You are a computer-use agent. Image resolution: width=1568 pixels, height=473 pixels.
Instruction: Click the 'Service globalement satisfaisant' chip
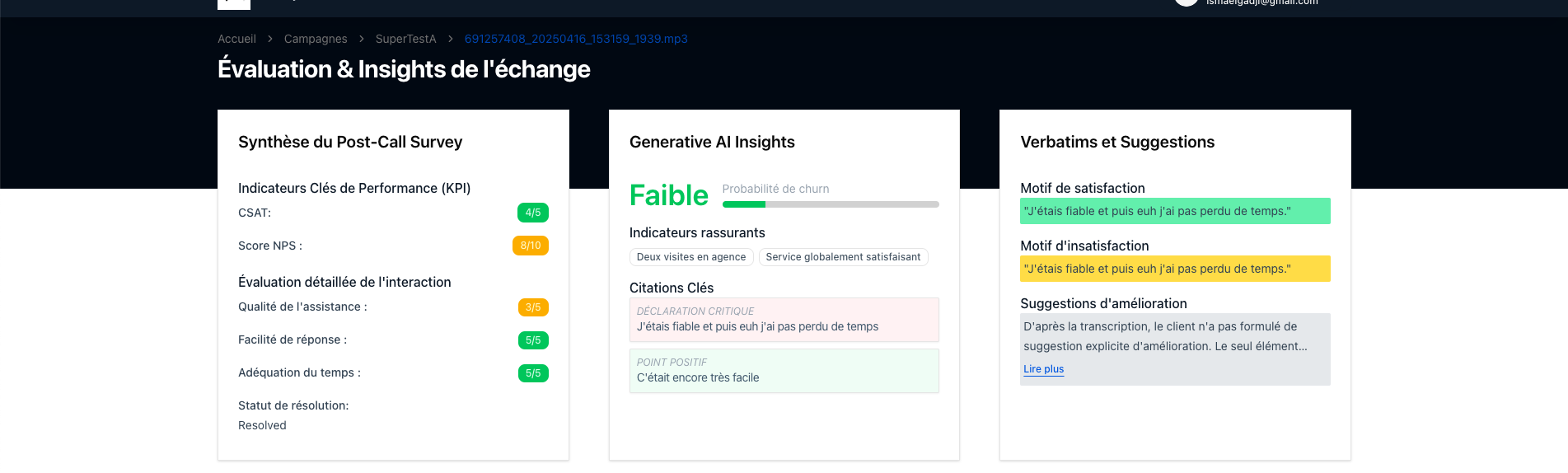pos(843,257)
